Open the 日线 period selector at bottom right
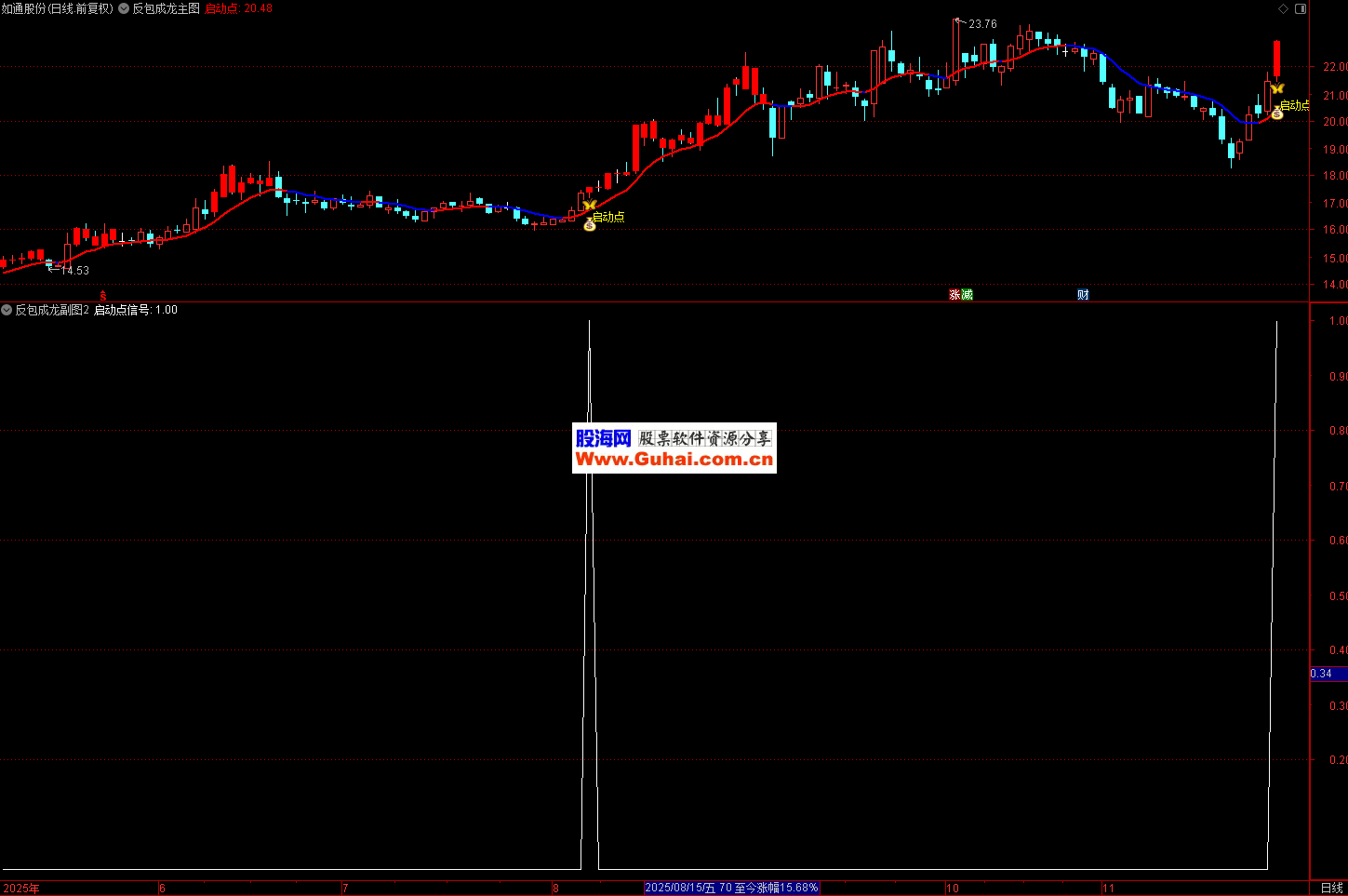This screenshot has width=1348, height=896. pos(1331,888)
